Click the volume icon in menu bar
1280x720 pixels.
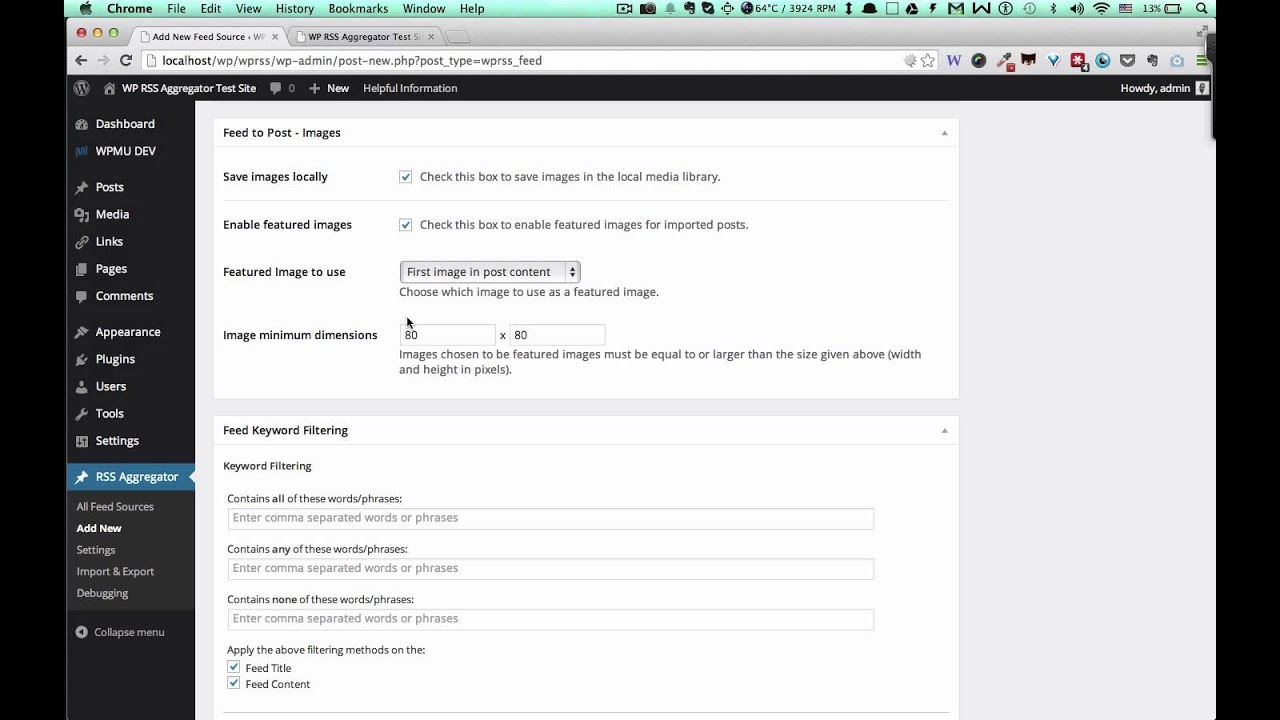point(1078,9)
